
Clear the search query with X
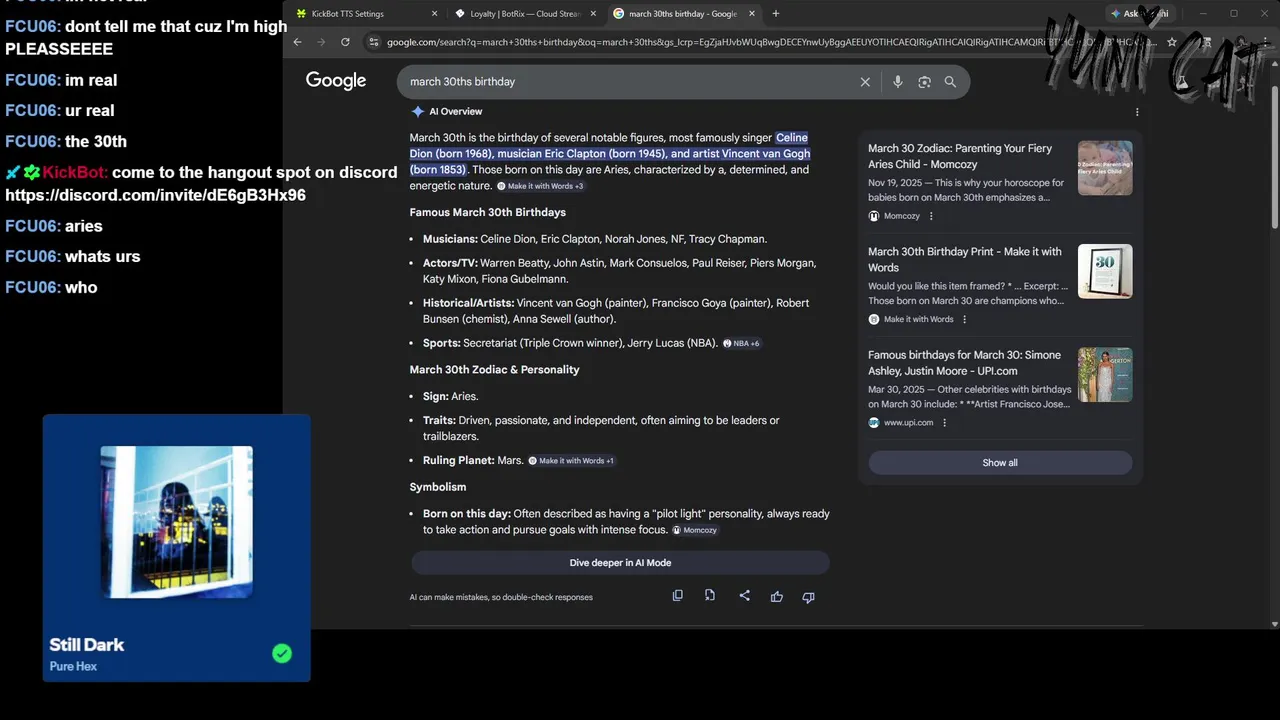click(865, 82)
